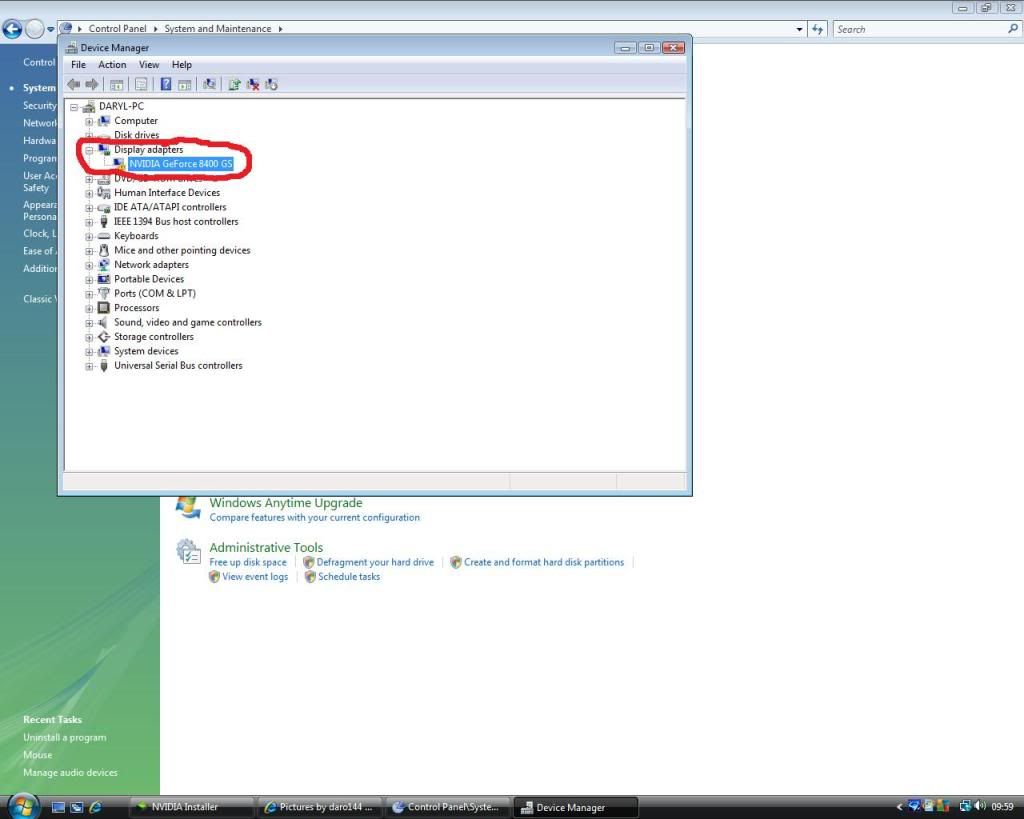Show hidden tray icons arrow
The image size is (1024, 819).
point(899,807)
